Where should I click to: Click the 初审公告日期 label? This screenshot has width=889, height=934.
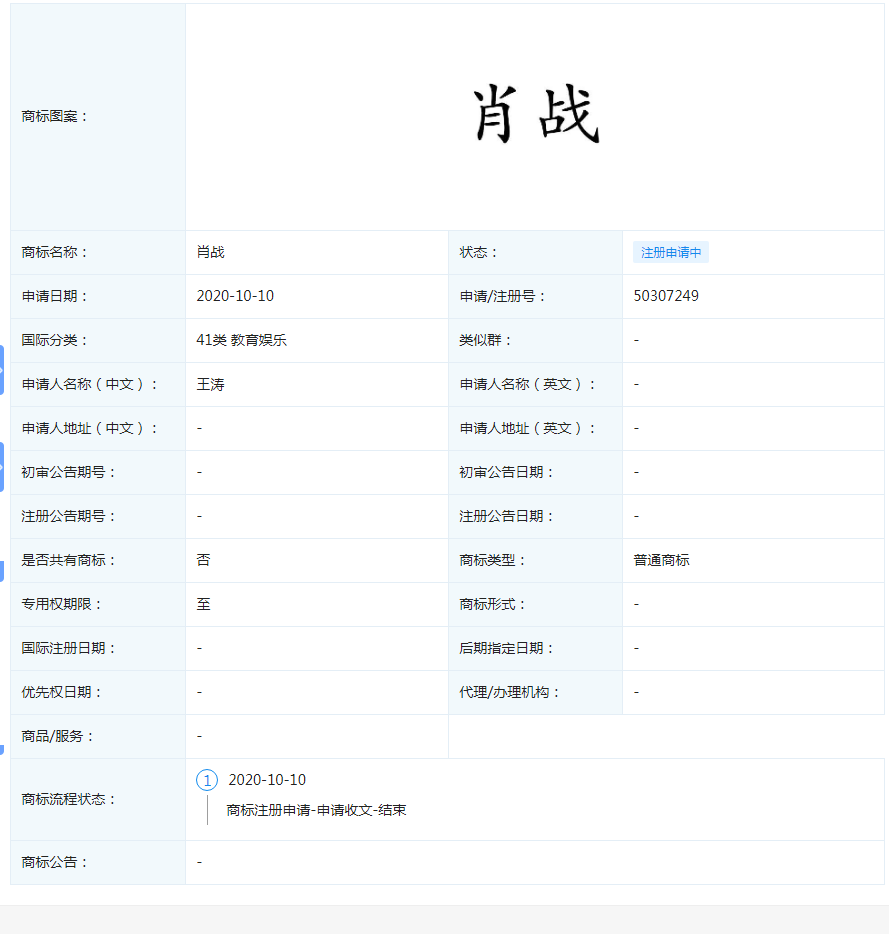tap(506, 472)
